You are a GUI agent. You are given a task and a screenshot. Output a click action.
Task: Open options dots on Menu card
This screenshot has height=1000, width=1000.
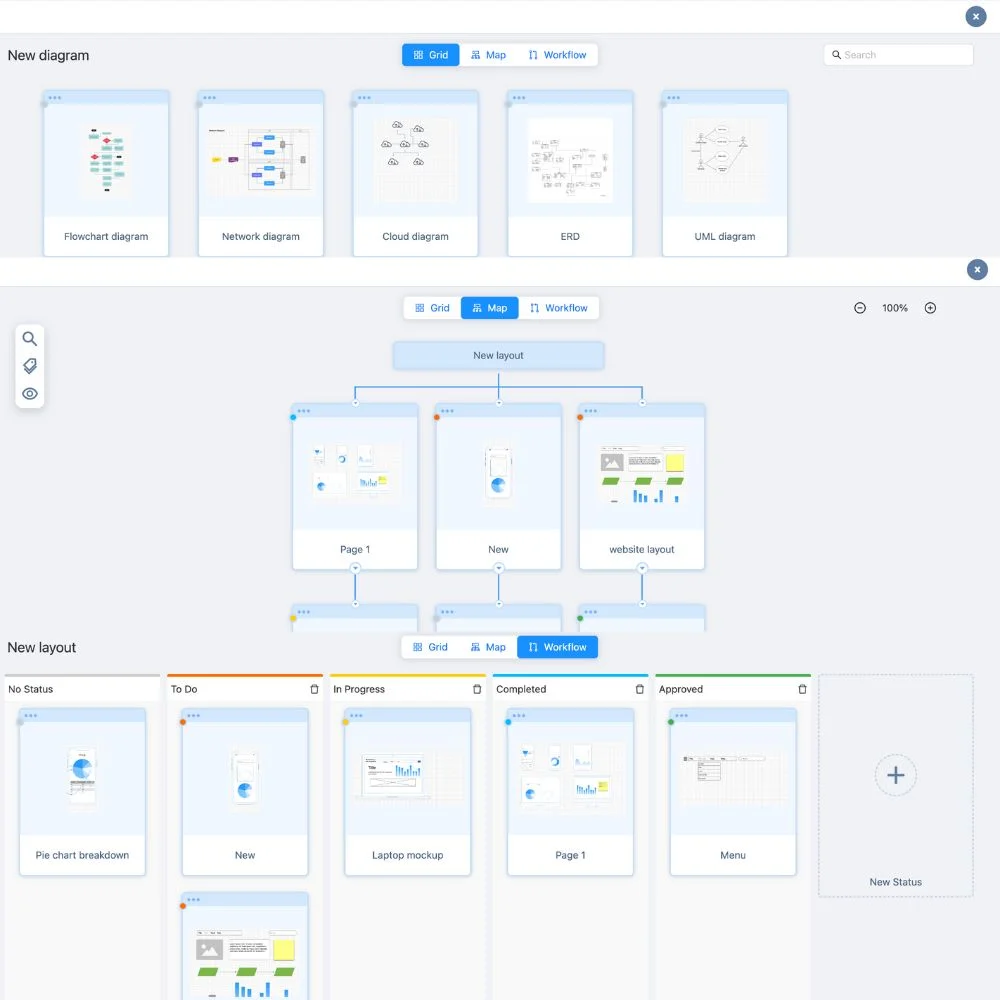point(681,715)
